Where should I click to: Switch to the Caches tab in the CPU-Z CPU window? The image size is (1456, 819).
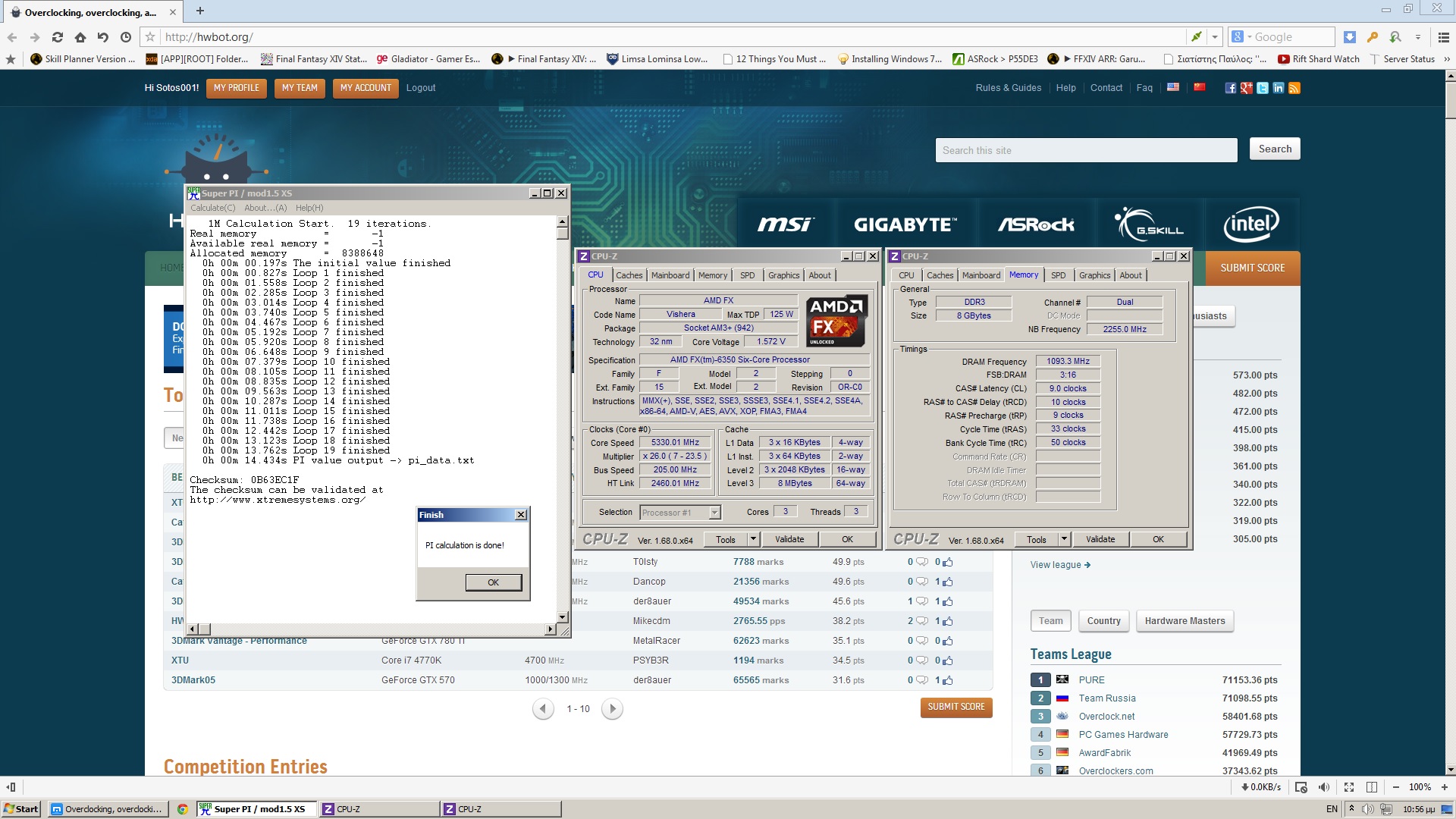tap(629, 275)
